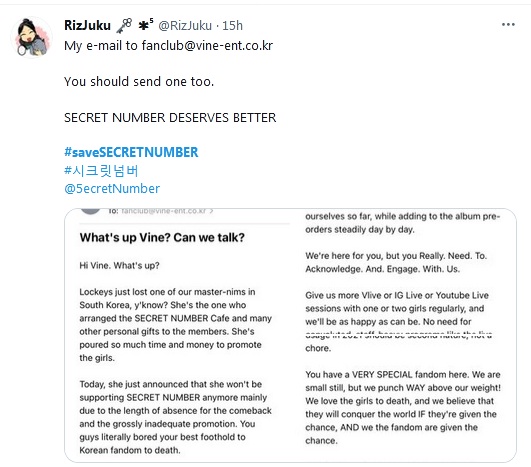Open the attached email screenshot image
This screenshot has width=531, height=467.
pyautogui.click(x=290, y=335)
